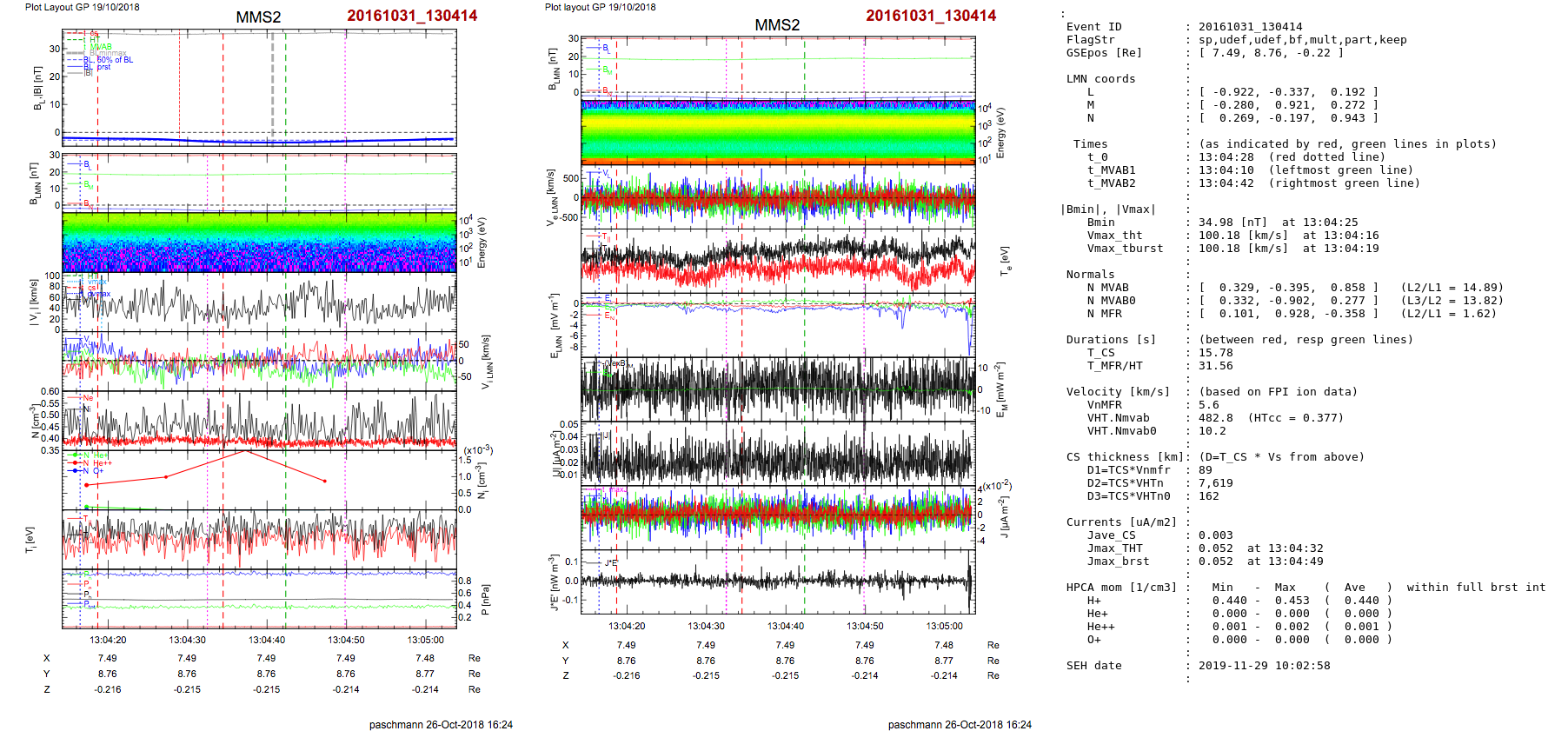Click the 13:04:30 time tick under left plot
This screenshot has height=731, width=1568.
pyautogui.click(x=187, y=640)
